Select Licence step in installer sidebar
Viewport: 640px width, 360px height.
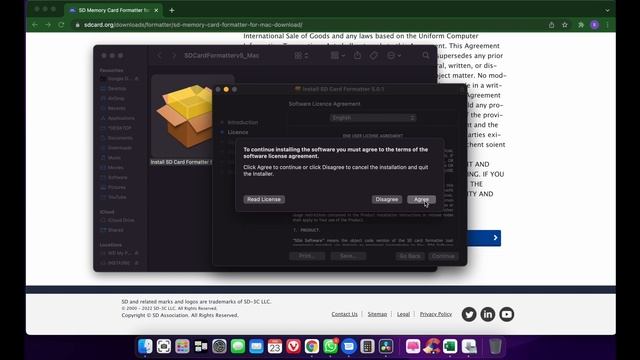point(238,132)
